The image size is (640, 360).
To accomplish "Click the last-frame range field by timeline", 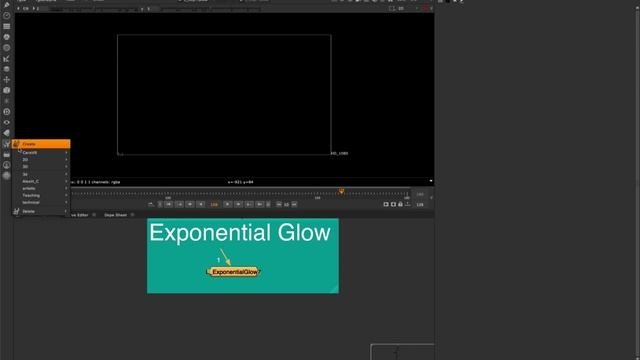I will tap(420, 194).
